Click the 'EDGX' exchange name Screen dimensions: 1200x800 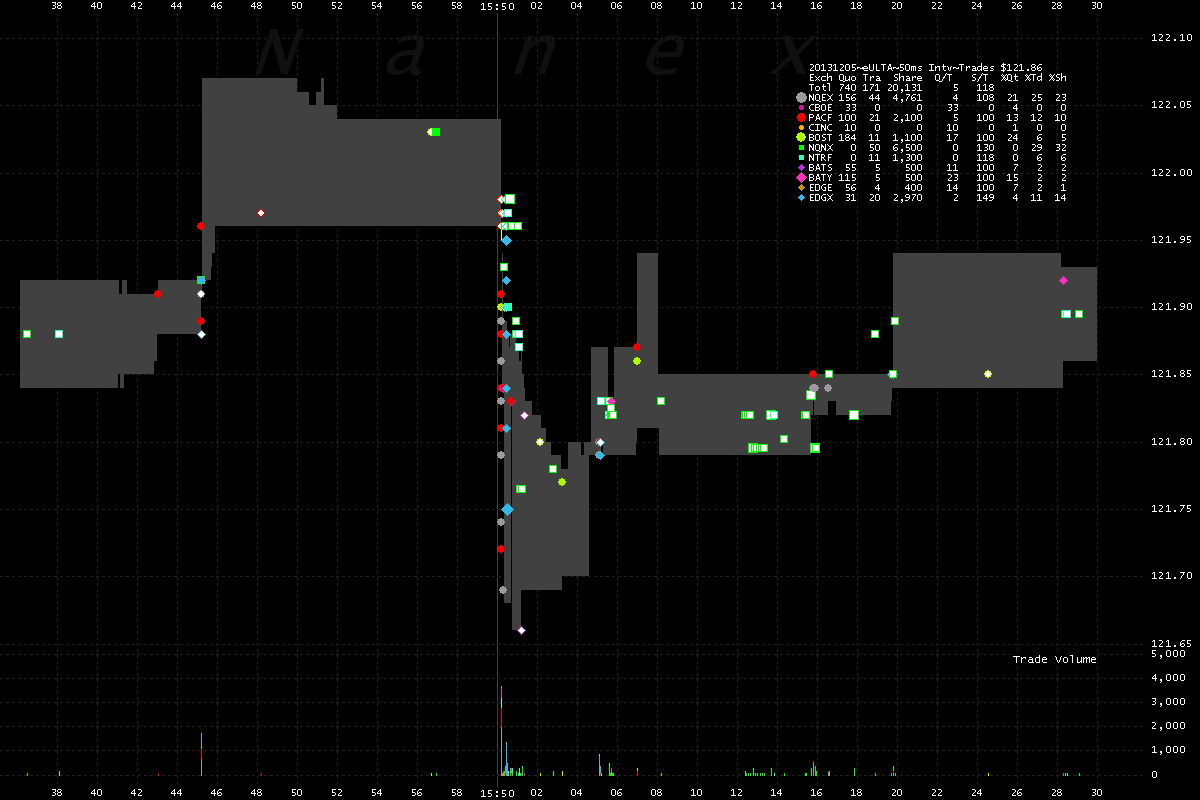click(x=820, y=198)
